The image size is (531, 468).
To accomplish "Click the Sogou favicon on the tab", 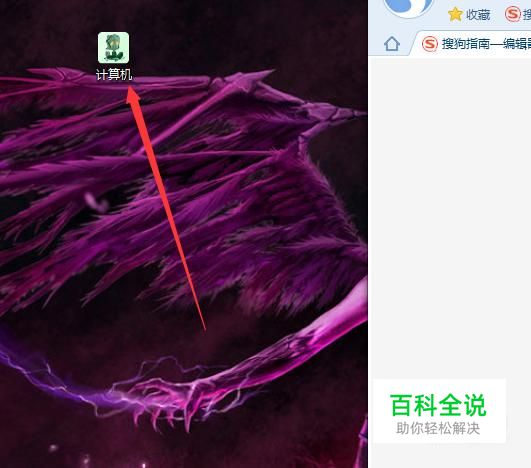I will pyautogui.click(x=430, y=44).
